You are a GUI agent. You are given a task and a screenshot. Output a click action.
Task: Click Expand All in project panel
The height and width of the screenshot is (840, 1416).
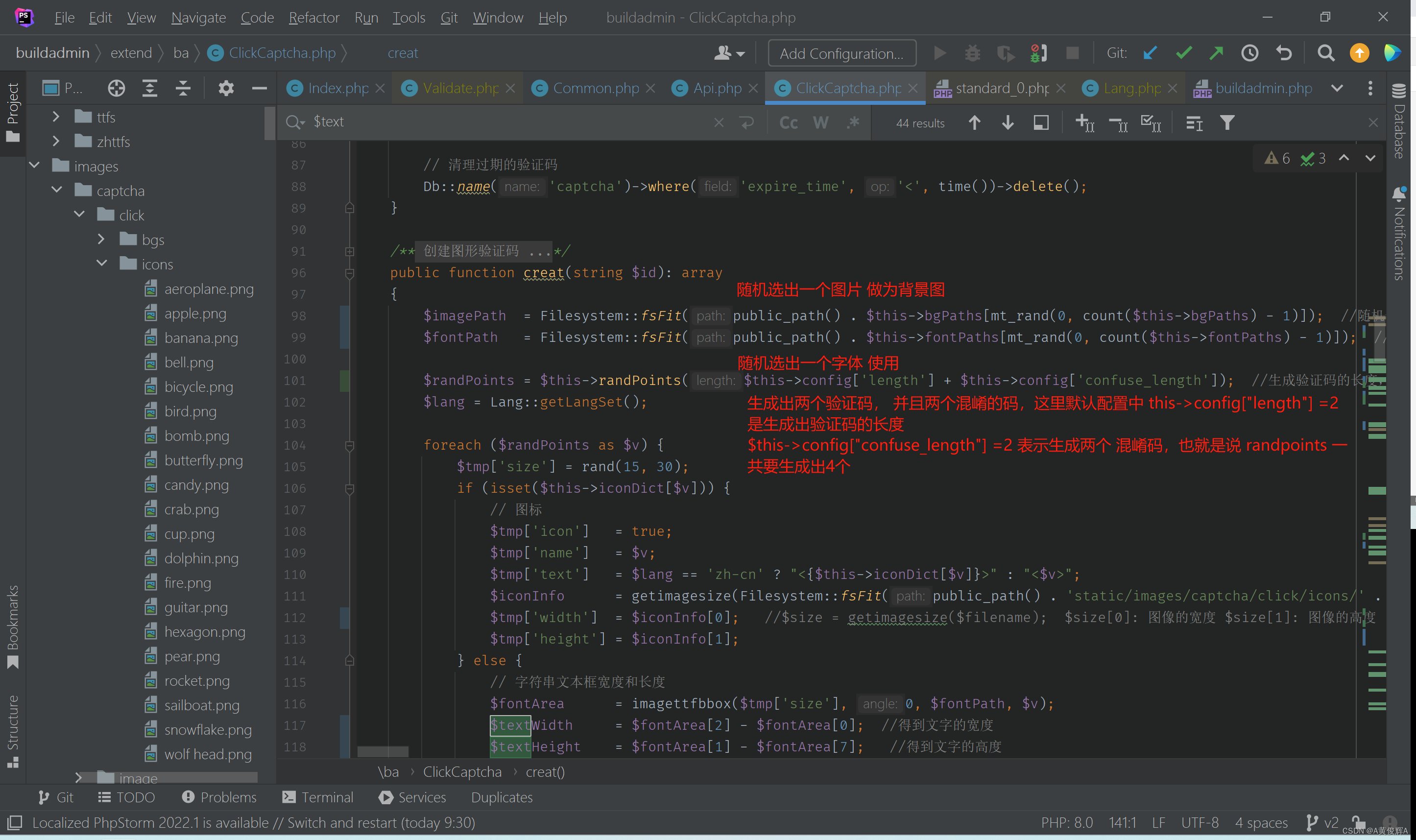pyautogui.click(x=149, y=88)
